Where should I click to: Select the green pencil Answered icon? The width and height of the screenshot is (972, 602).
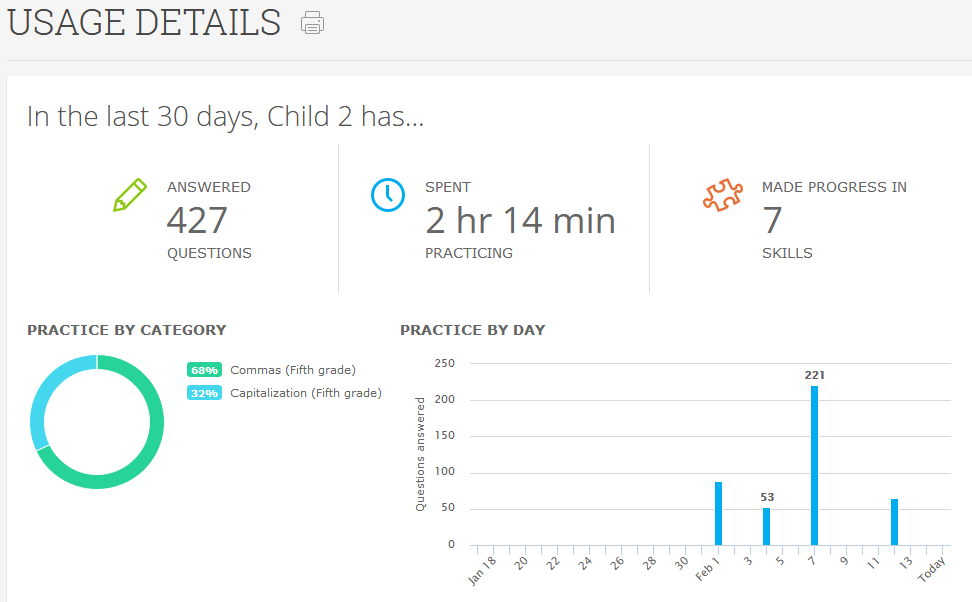[x=130, y=195]
